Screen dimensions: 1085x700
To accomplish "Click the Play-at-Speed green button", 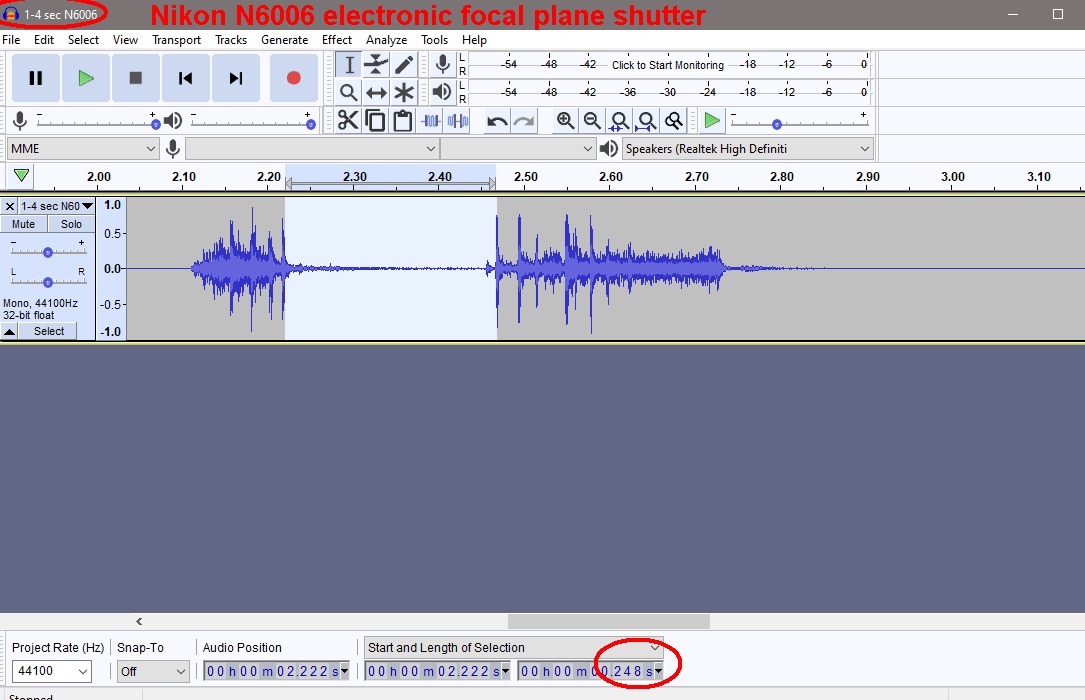I will 711,121.
